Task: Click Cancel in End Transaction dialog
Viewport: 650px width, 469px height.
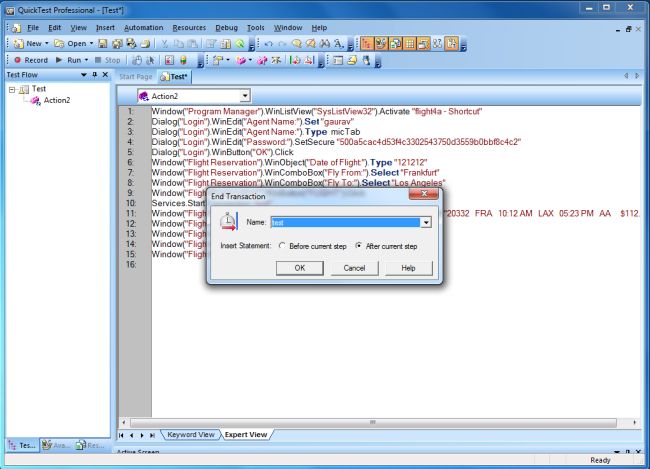Action: [354, 268]
